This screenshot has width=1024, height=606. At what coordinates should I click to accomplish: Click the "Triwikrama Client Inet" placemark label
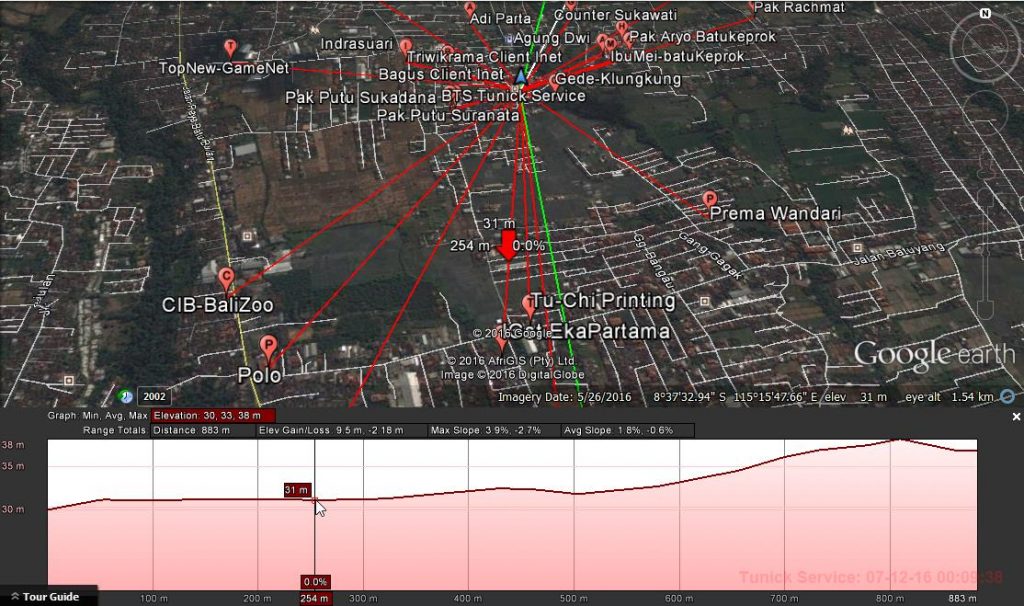pos(484,57)
